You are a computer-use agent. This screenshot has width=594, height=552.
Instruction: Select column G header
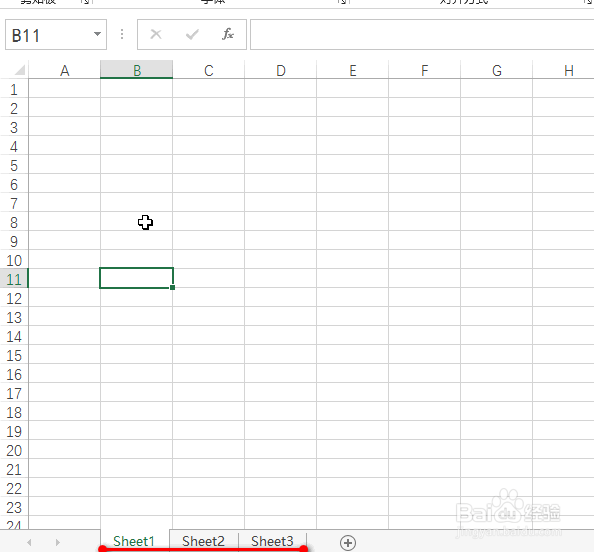(x=497, y=70)
